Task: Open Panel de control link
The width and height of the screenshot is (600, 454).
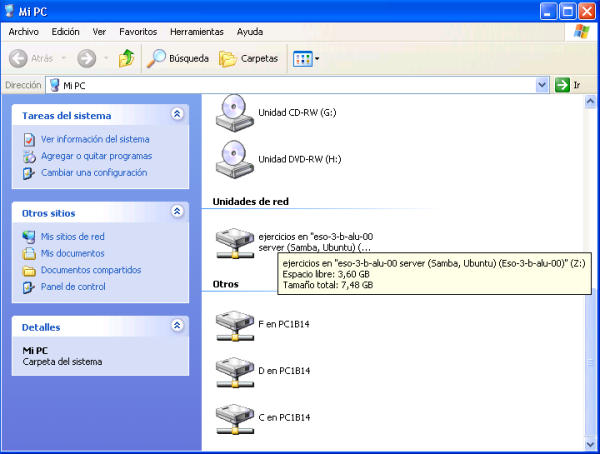Action: [73, 287]
